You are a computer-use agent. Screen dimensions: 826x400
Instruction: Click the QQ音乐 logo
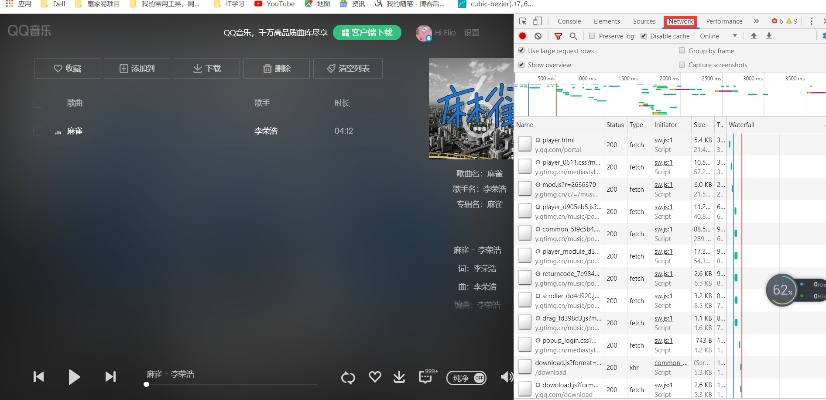tap(30, 31)
